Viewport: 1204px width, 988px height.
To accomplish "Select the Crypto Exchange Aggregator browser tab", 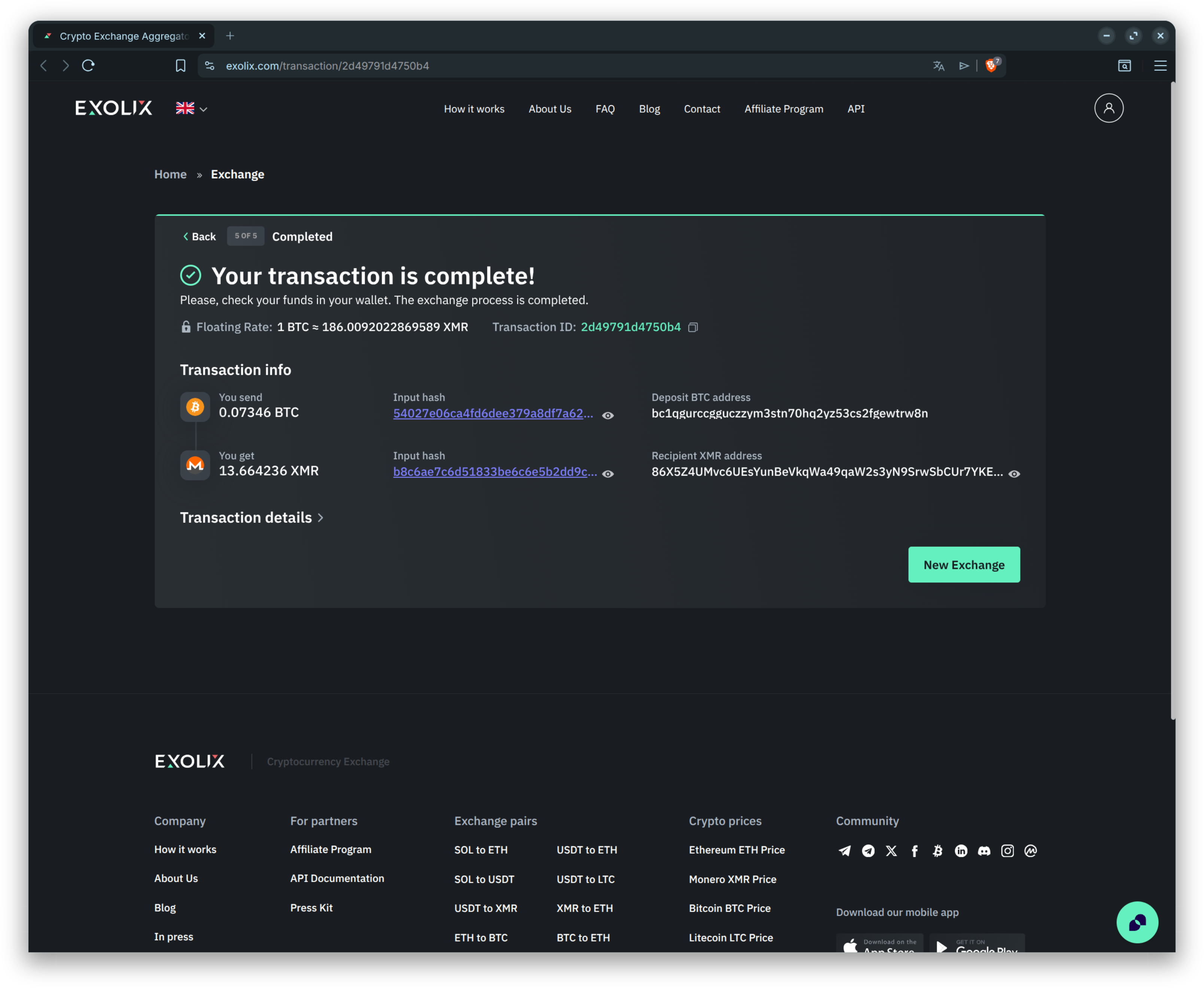I will tap(124, 36).
